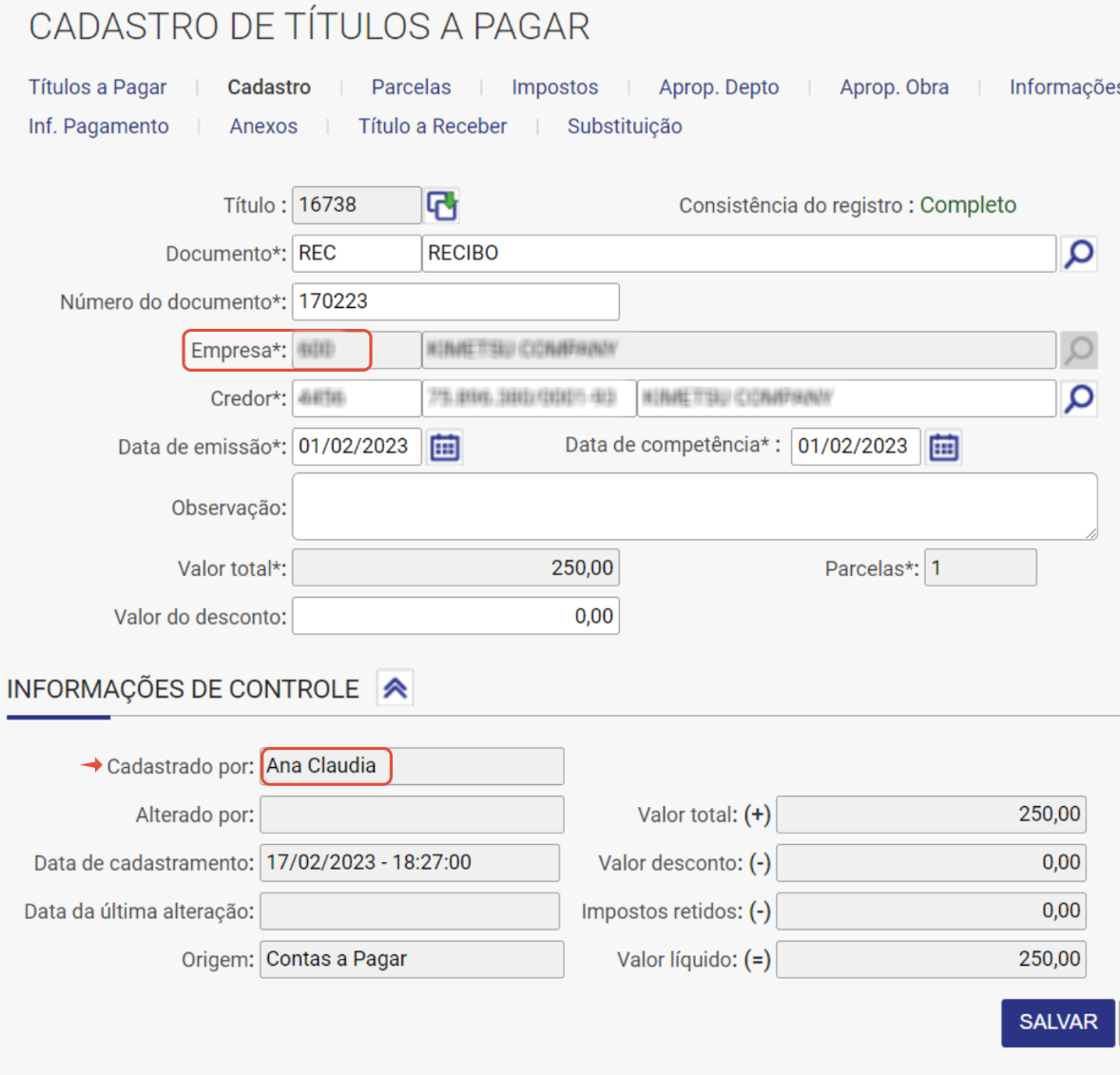Click the Cadastro de Títulos a Pagar heading
Screen dimensions: 1120x1075
(x=309, y=28)
